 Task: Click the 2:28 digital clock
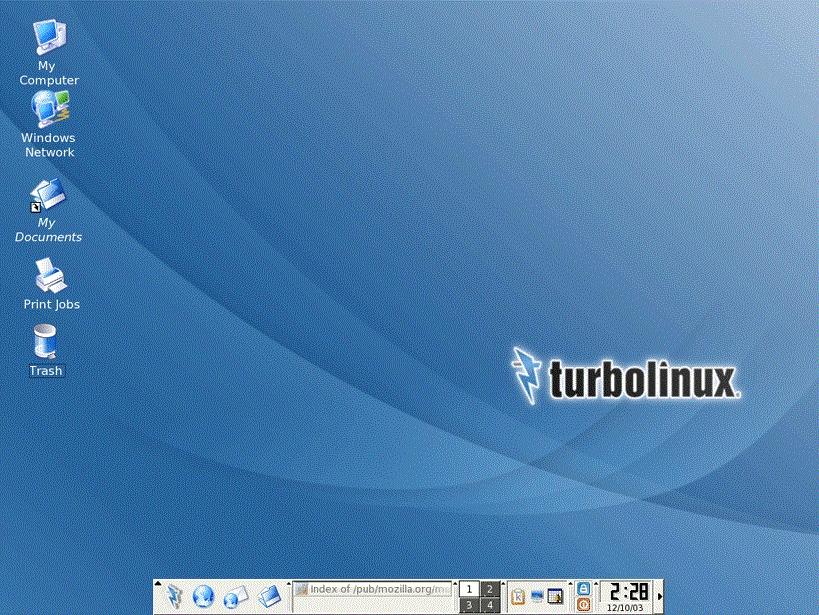626,592
